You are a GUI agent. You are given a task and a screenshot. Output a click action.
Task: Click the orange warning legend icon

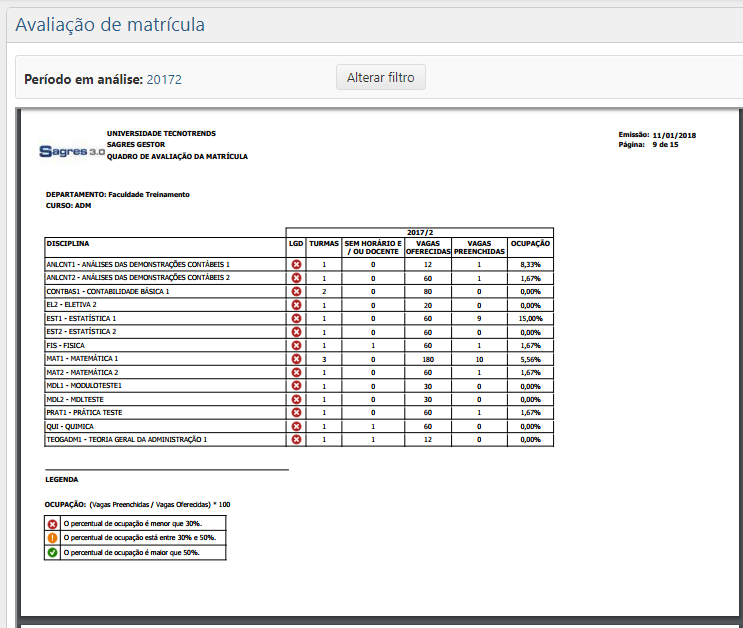click(52, 538)
